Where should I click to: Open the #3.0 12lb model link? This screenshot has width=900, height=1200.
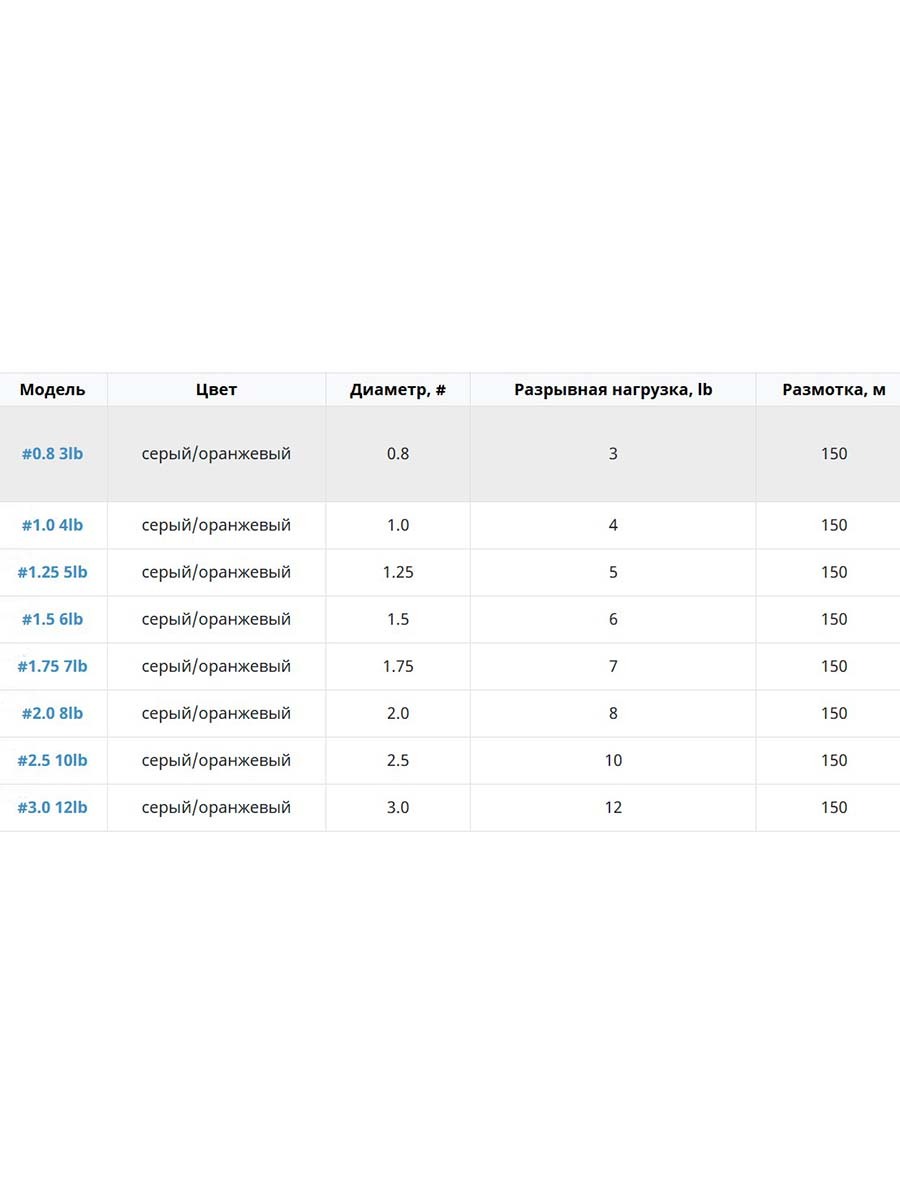tap(52, 807)
